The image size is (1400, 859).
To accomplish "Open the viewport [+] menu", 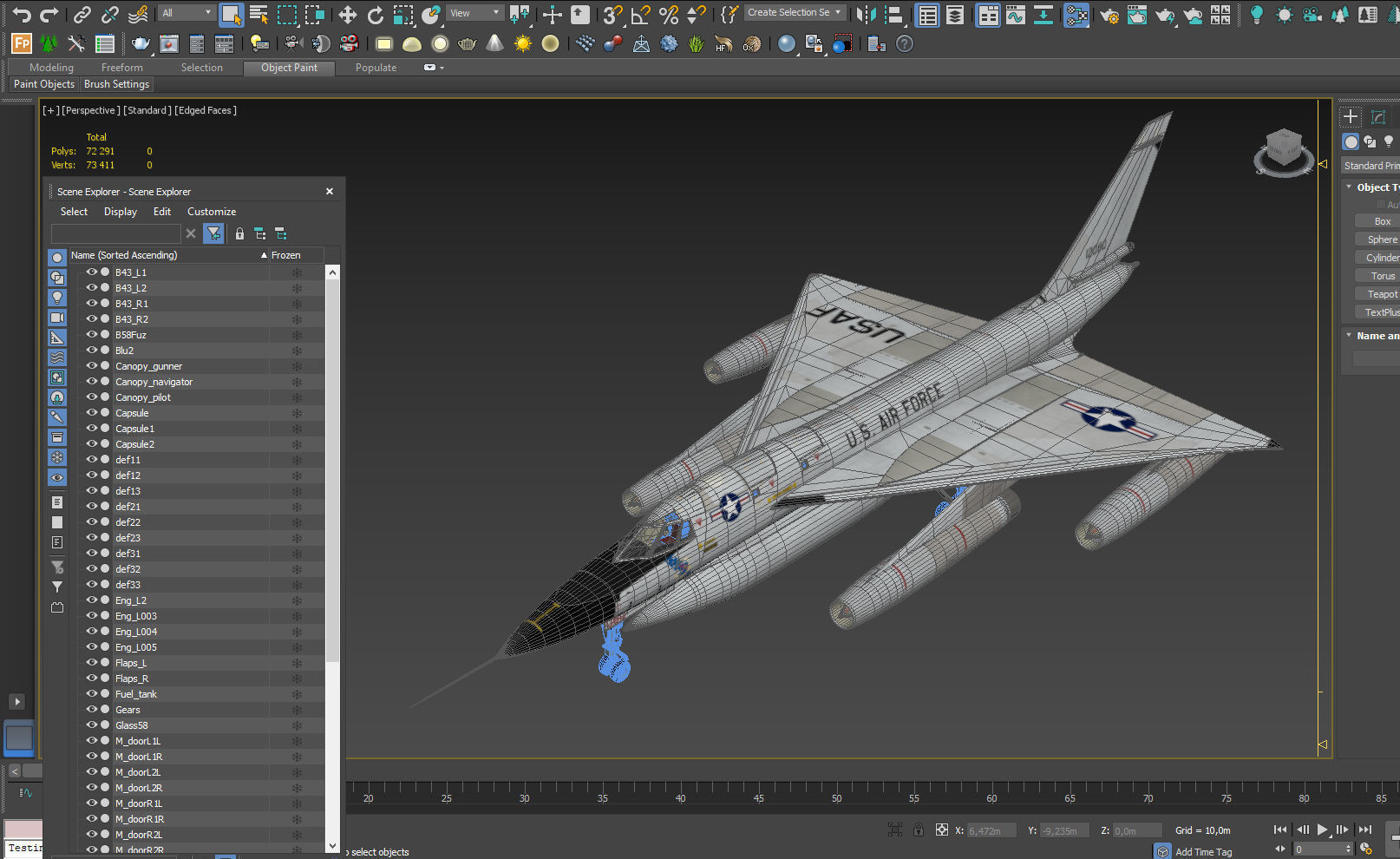I will pos(51,110).
